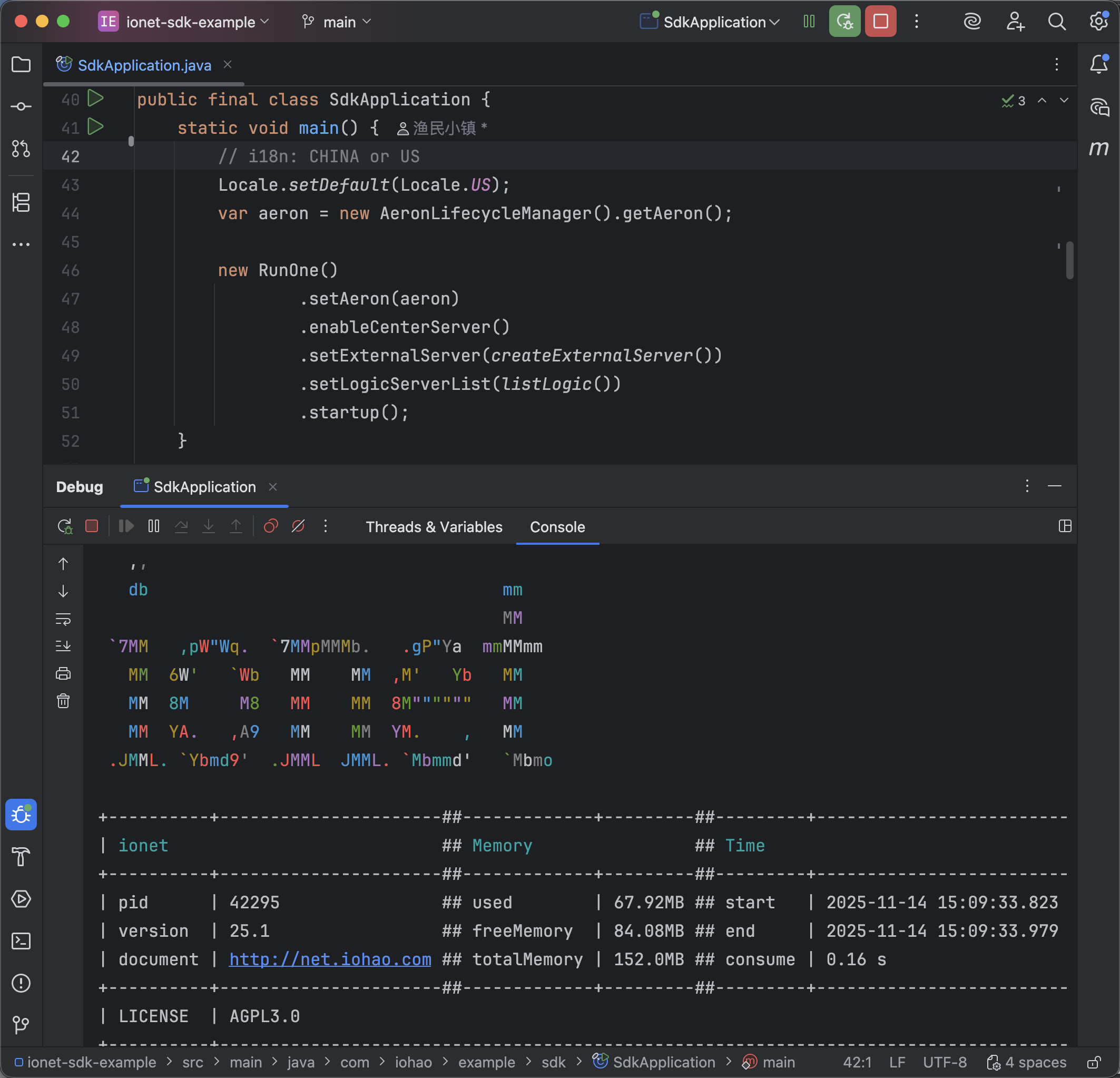Viewport: 1120px width, 1078px height.
Task: Click View Breakpoints icon in debug toolbar
Action: pyautogui.click(x=270, y=526)
